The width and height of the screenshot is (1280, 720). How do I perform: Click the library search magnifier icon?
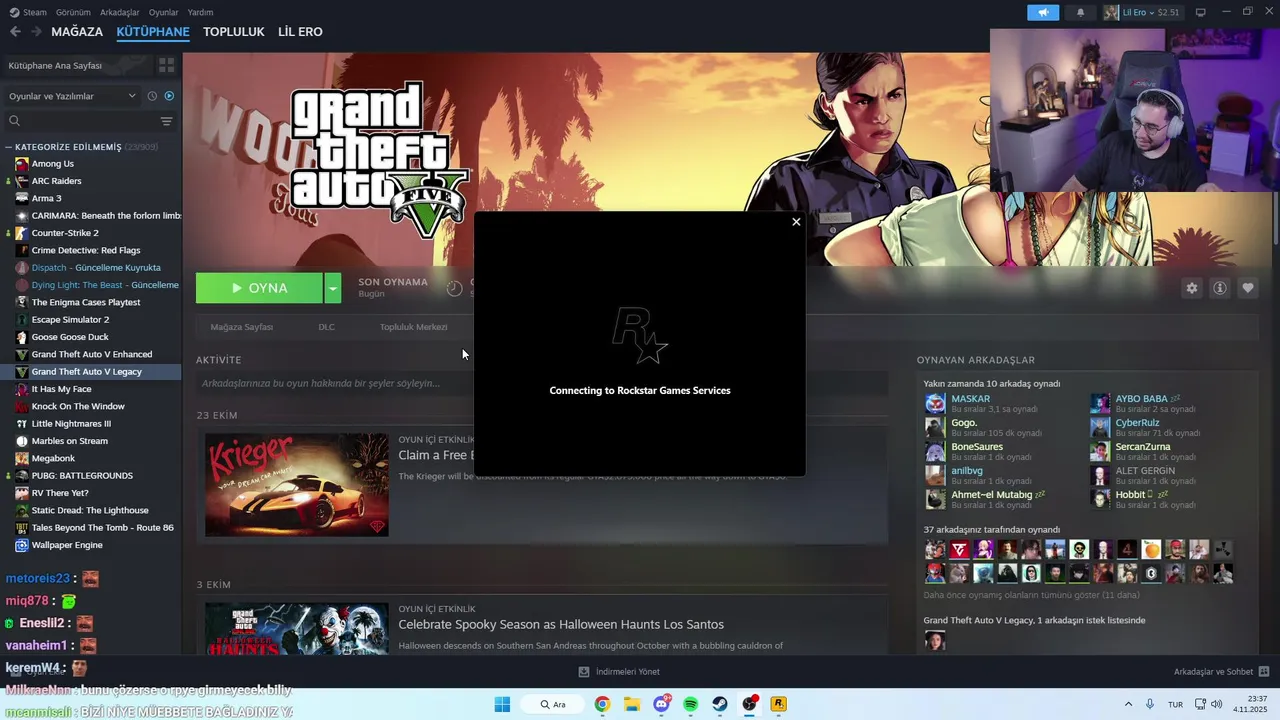[14, 121]
